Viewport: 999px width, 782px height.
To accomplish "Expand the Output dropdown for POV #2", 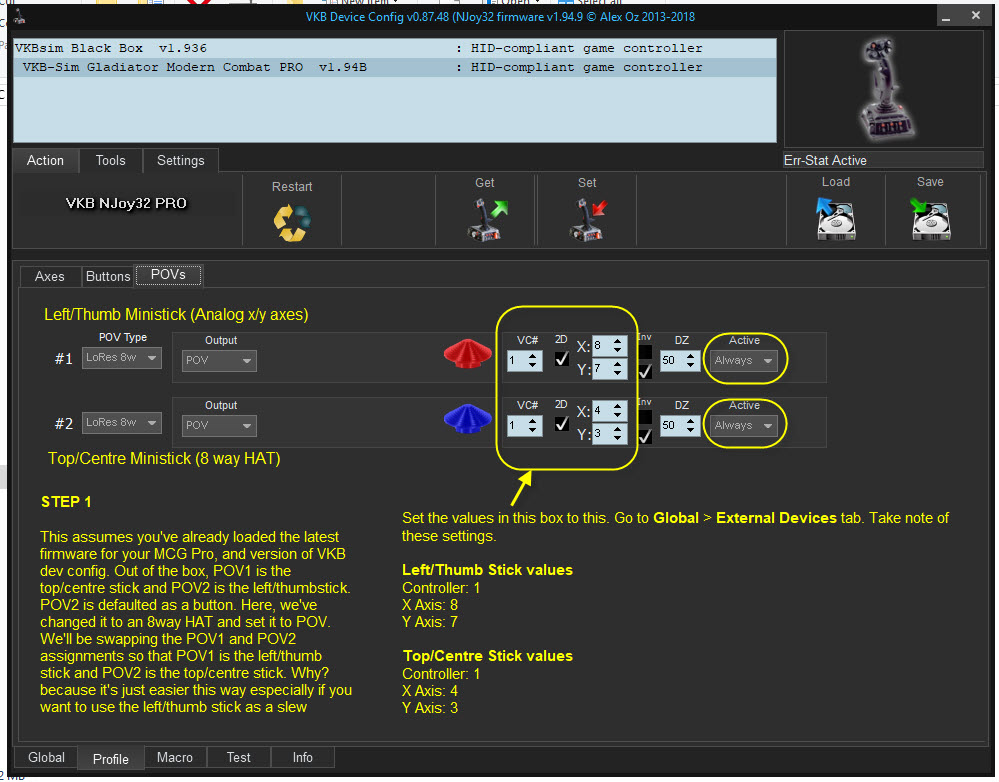I will [219, 425].
